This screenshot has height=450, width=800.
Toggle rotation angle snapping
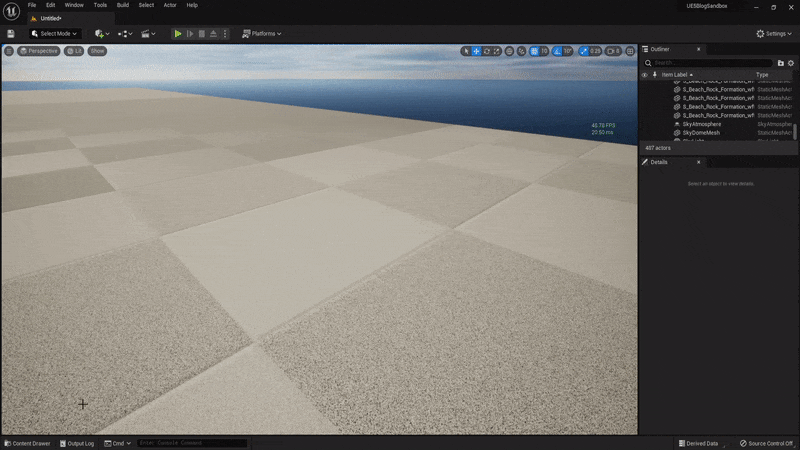coord(557,51)
